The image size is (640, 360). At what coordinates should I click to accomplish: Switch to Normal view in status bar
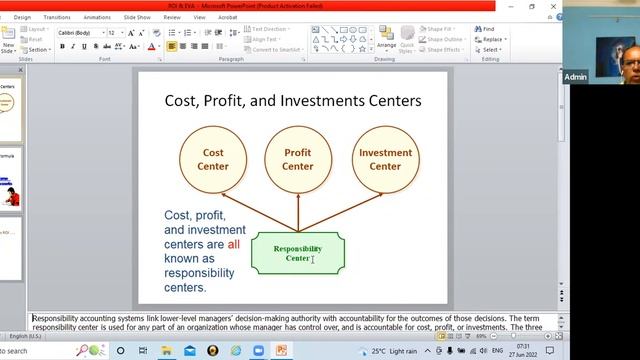pyautogui.click(x=441, y=336)
